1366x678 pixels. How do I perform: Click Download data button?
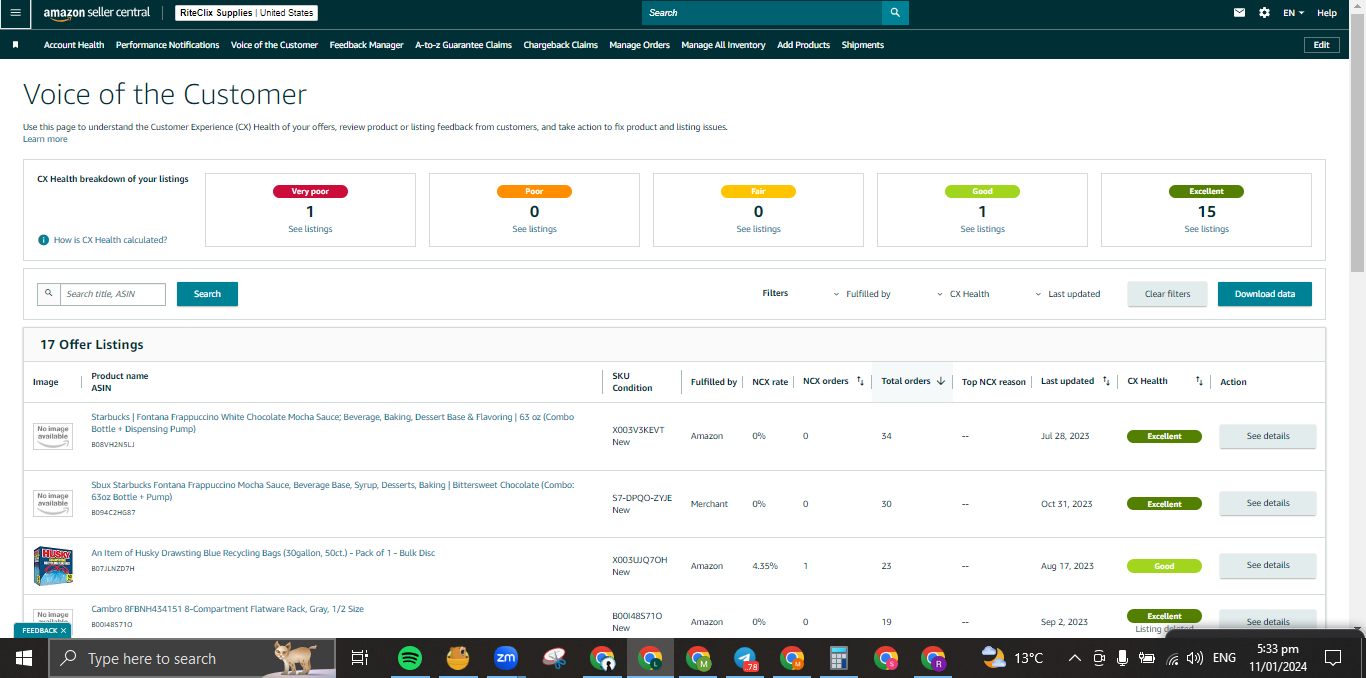tap(1264, 294)
